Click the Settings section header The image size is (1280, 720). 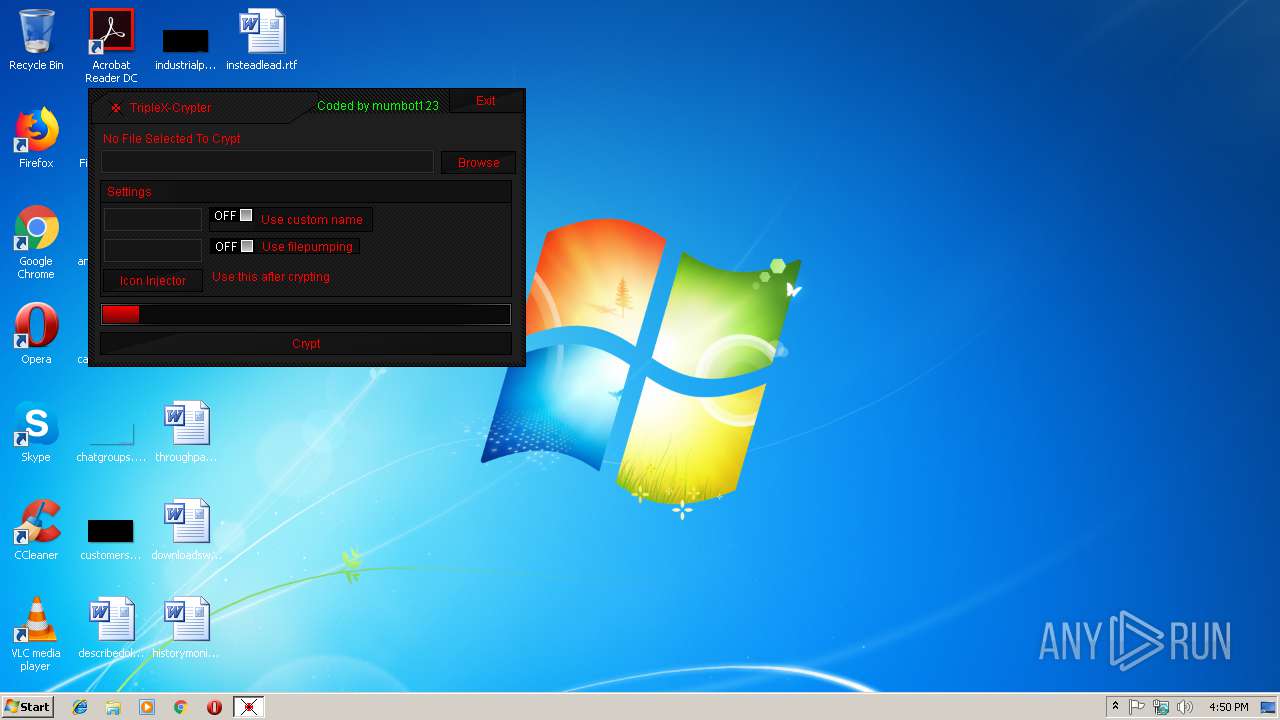306,191
